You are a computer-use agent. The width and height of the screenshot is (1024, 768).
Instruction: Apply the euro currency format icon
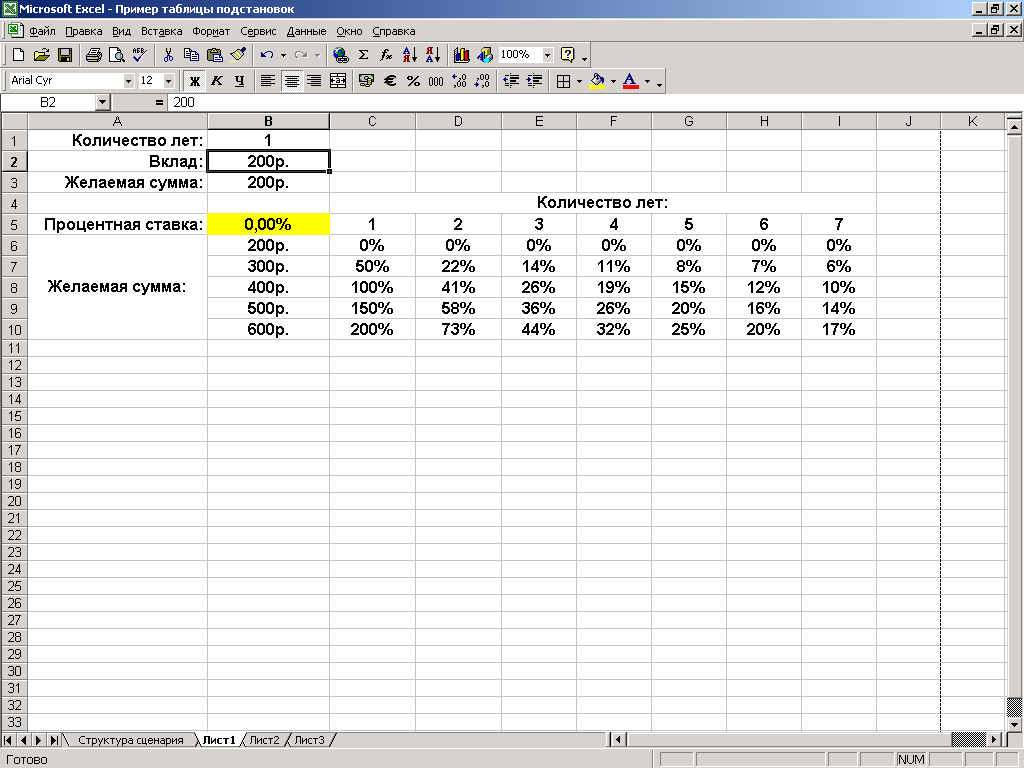[x=390, y=81]
